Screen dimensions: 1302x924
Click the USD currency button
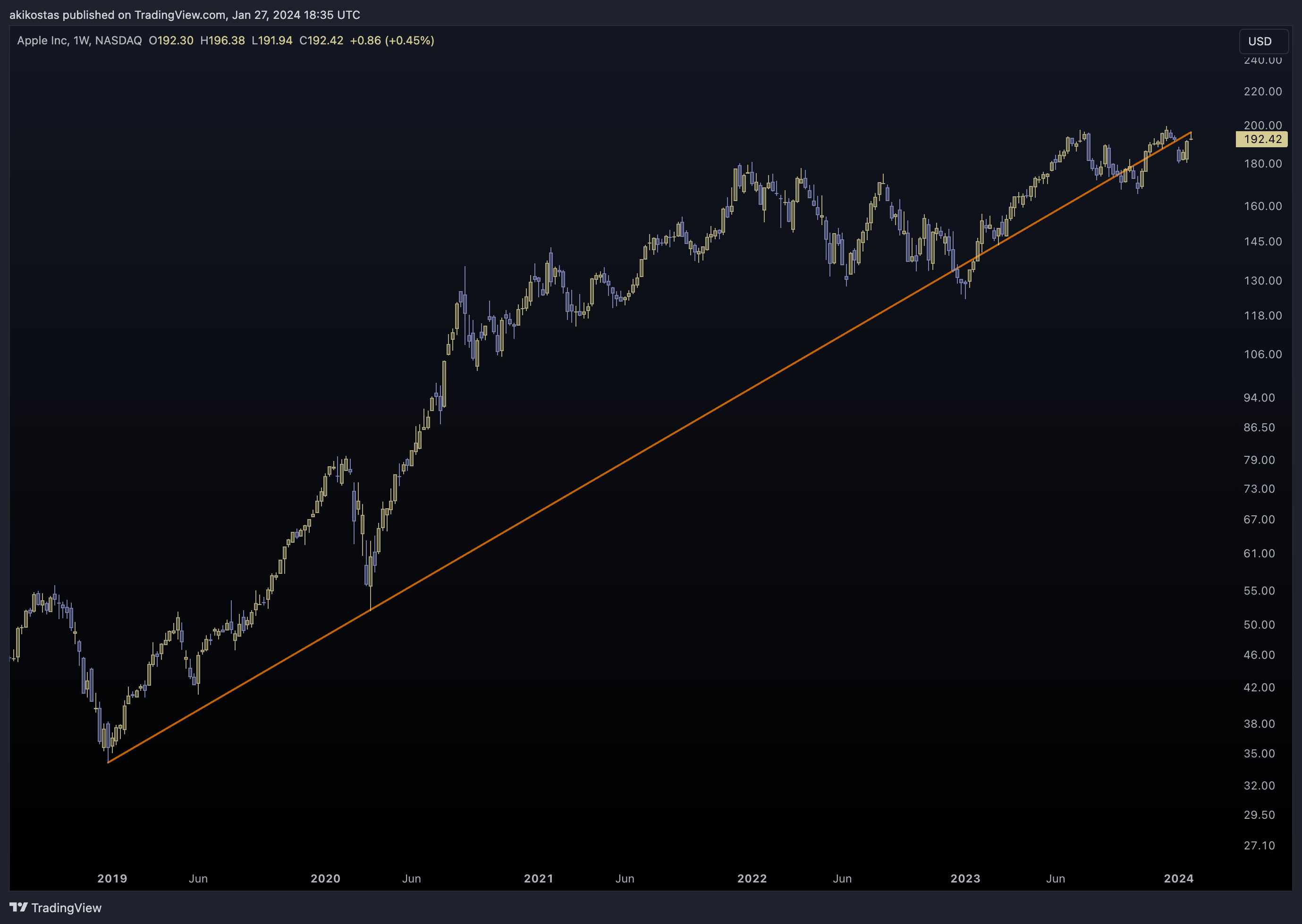(1264, 41)
